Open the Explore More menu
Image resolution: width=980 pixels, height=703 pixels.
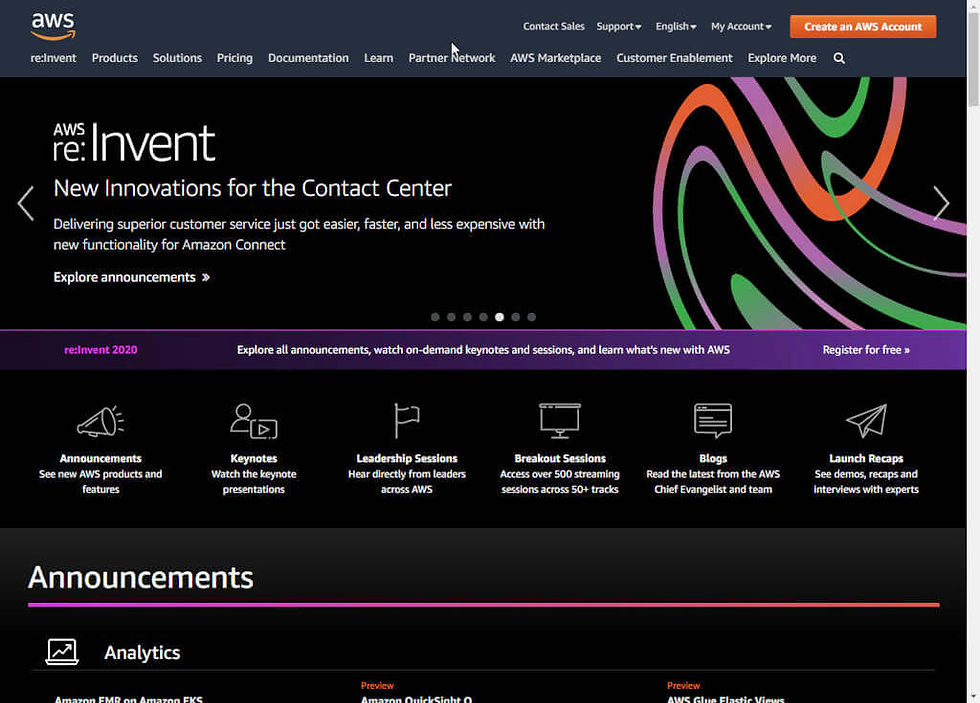click(x=782, y=58)
